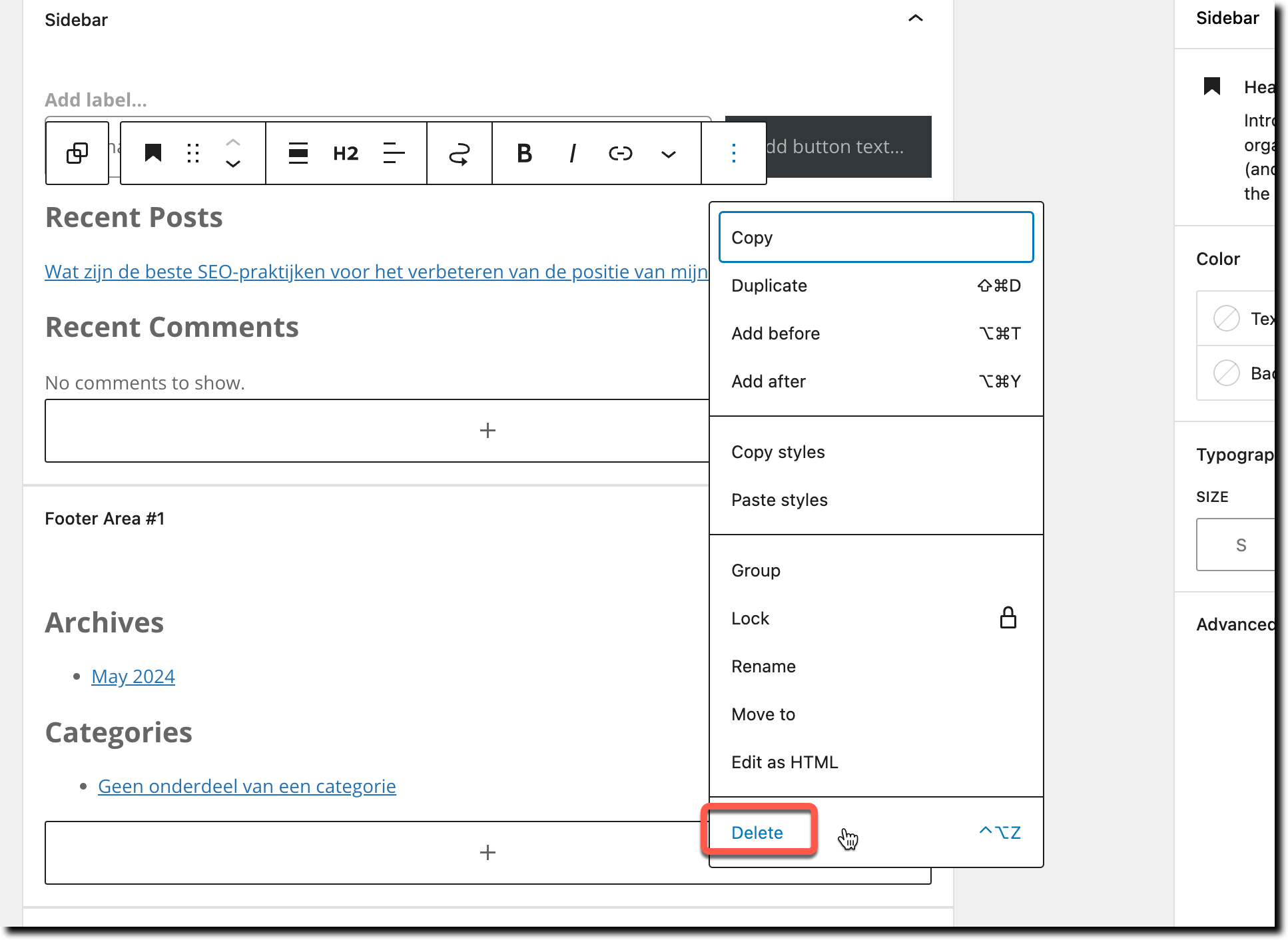
Task: Open the May 2024 archive link
Action: (133, 676)
